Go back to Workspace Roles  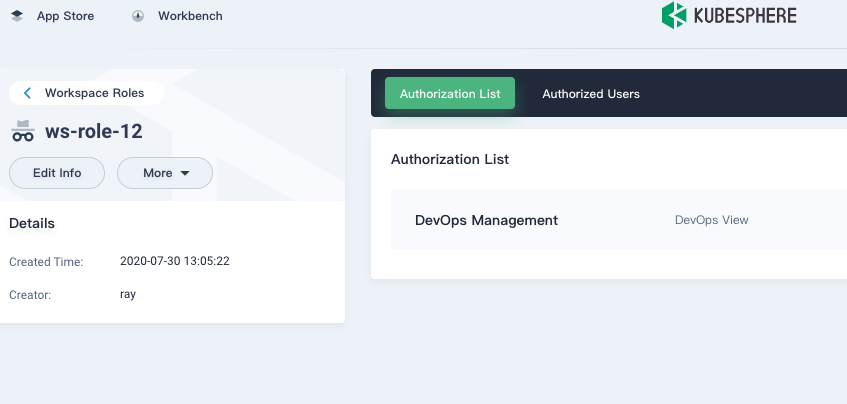86,93
